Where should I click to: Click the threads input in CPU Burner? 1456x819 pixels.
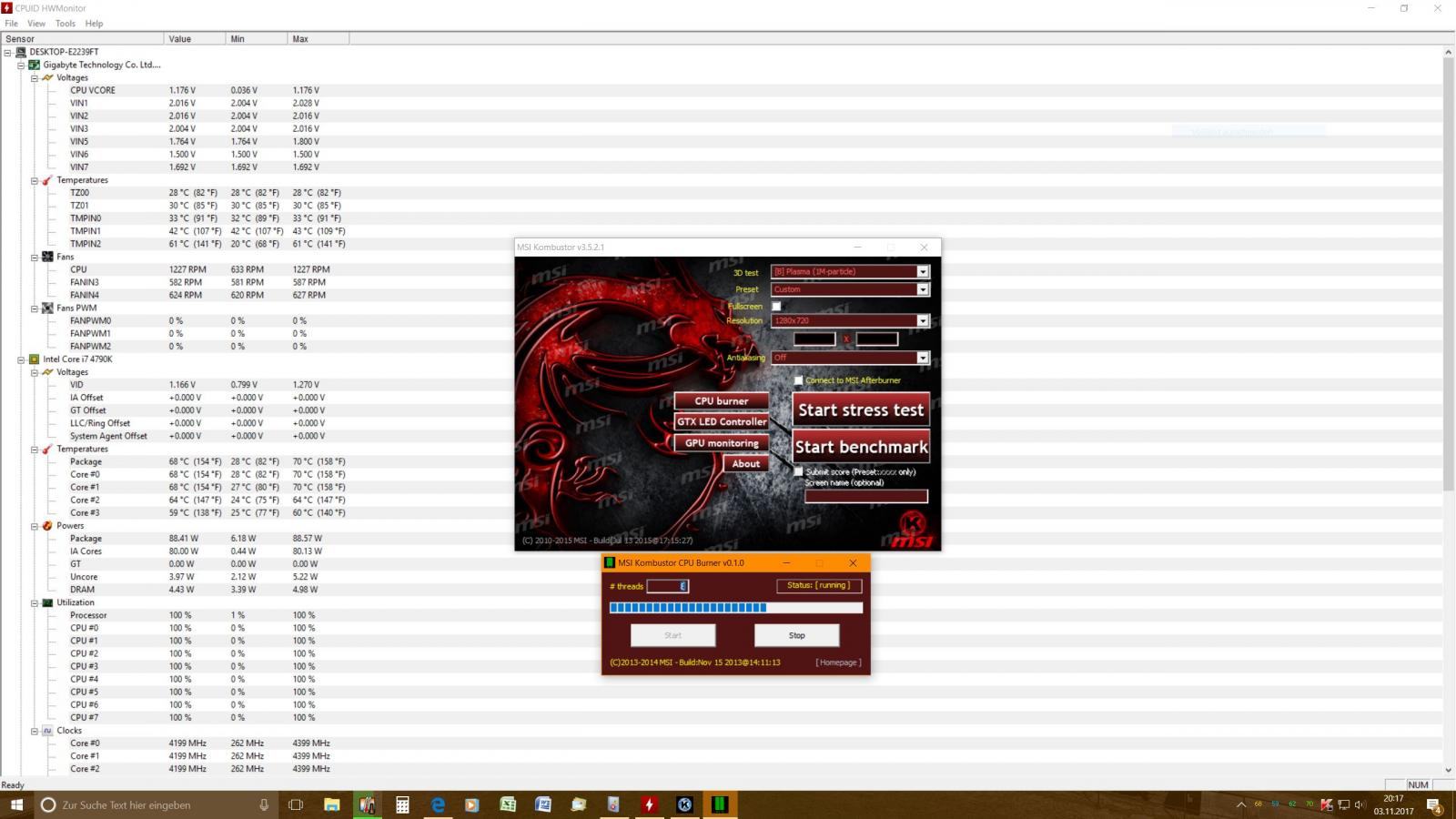pyautogui.click(x=668, y=587)
